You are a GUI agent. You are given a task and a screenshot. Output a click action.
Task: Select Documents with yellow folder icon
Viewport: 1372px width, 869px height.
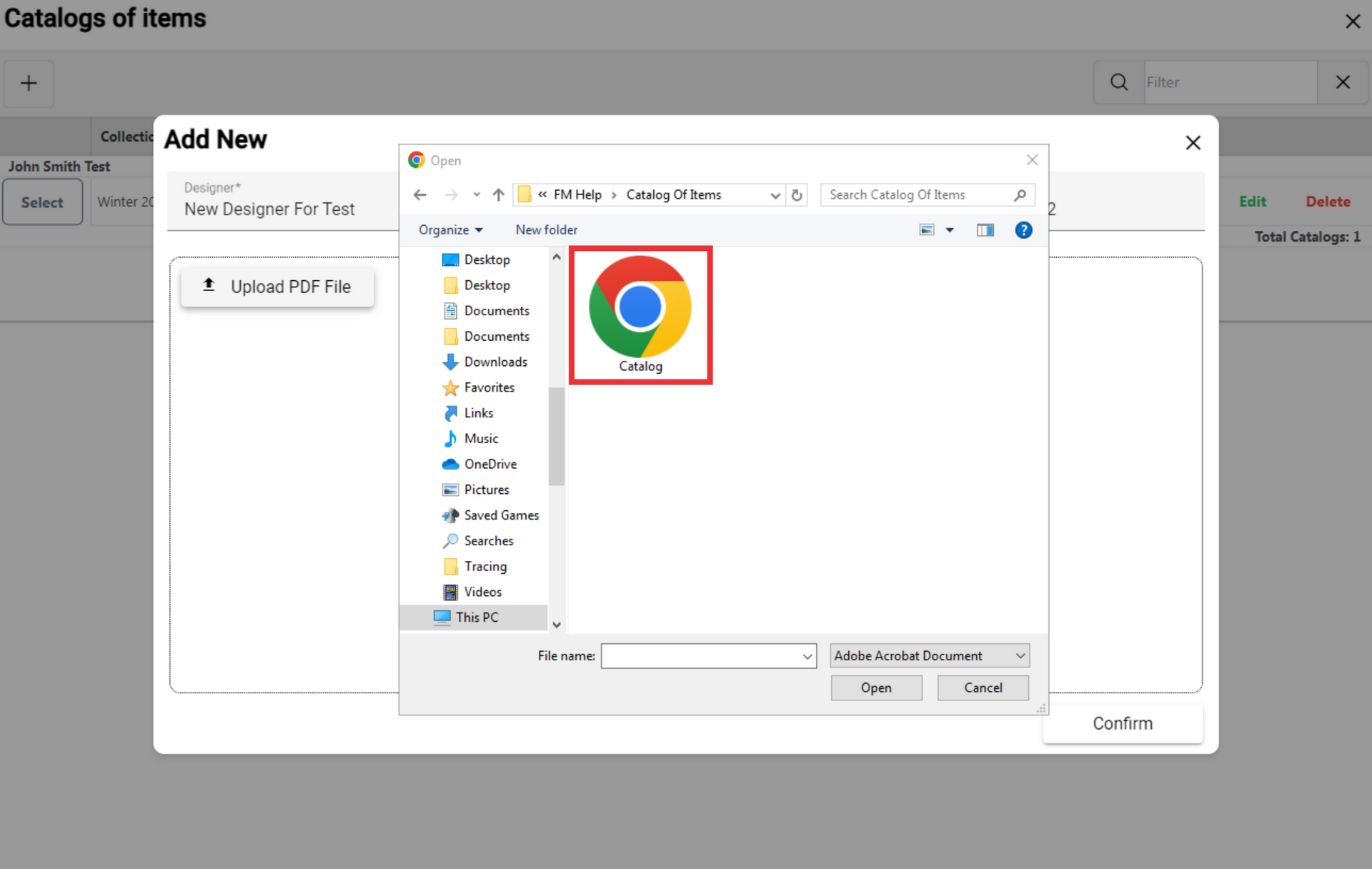pos(486,337)
